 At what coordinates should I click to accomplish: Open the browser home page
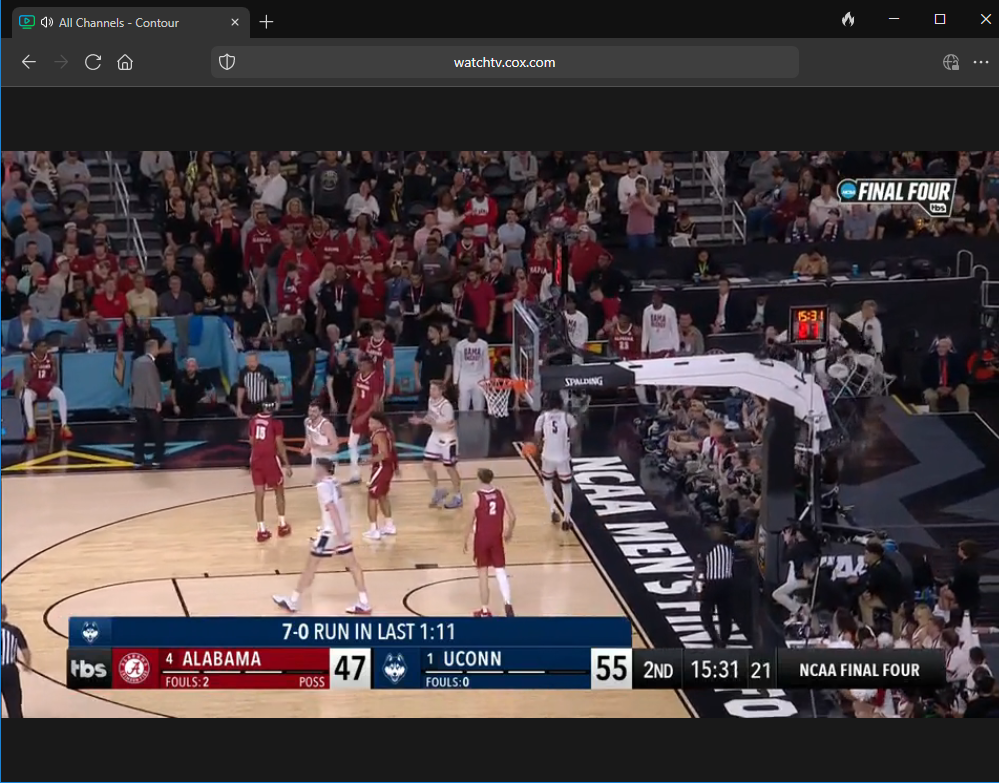pyautogui.click(x=125, y=62)
